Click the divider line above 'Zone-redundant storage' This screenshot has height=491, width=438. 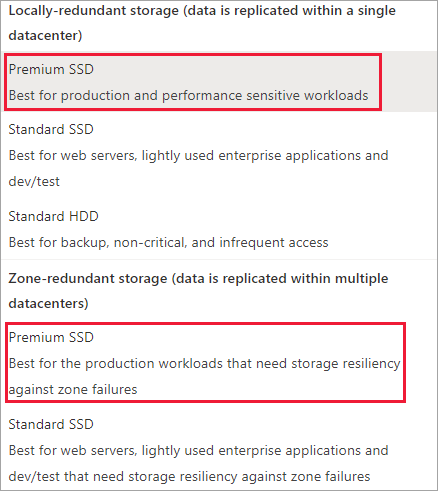(x=219, y=259)
